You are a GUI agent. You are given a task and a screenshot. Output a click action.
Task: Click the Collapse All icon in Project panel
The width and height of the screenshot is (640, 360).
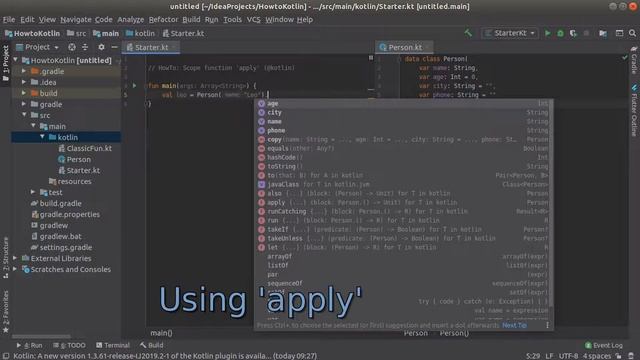coord(85,47)
